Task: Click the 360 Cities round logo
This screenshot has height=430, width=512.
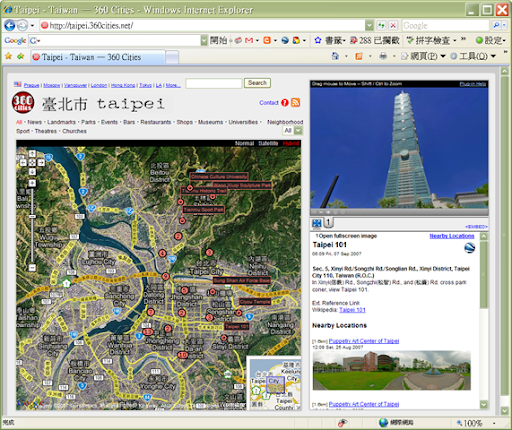Action: click(x=23, y=103)
